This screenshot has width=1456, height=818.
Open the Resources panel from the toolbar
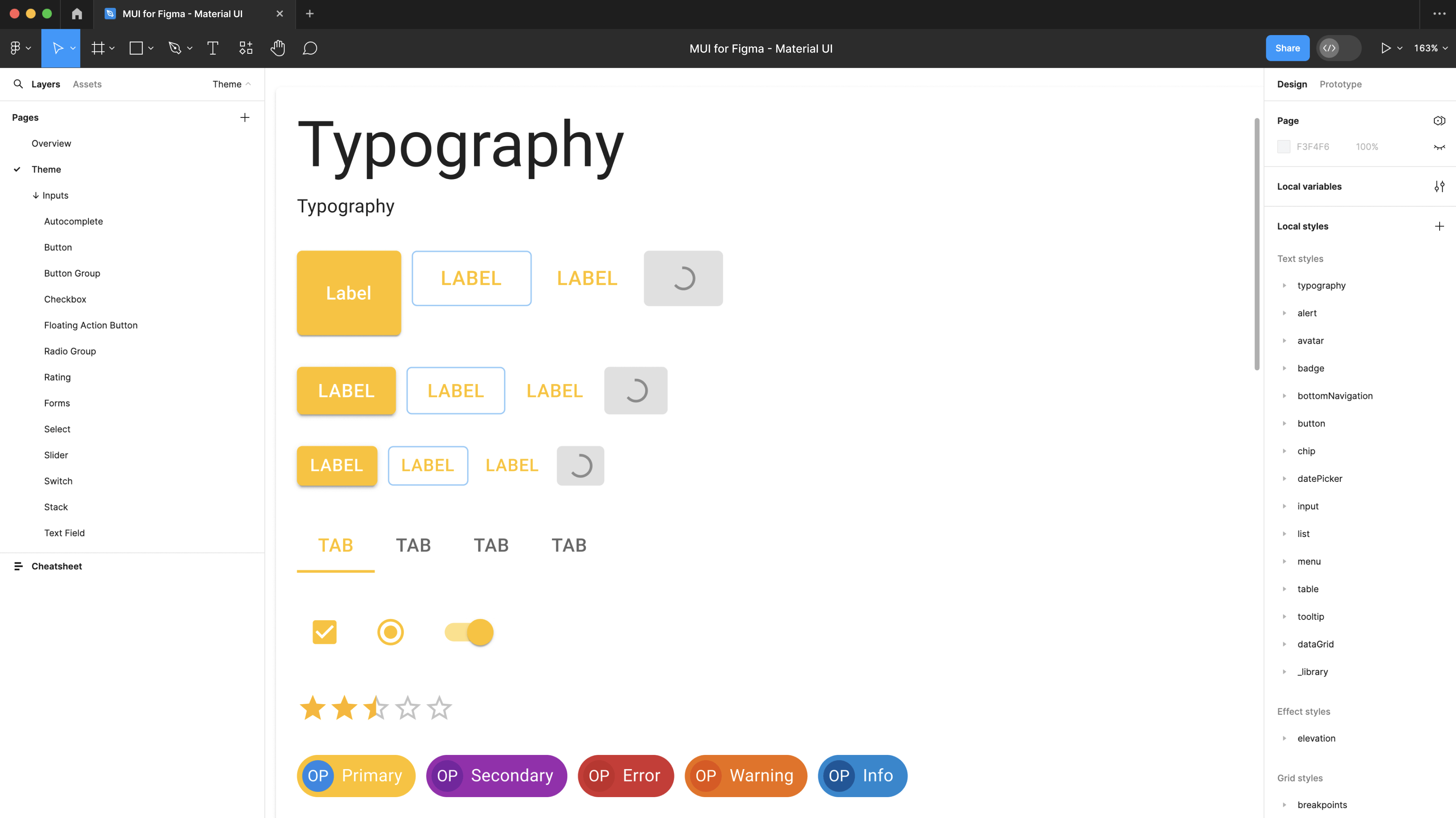coord(245,48)
